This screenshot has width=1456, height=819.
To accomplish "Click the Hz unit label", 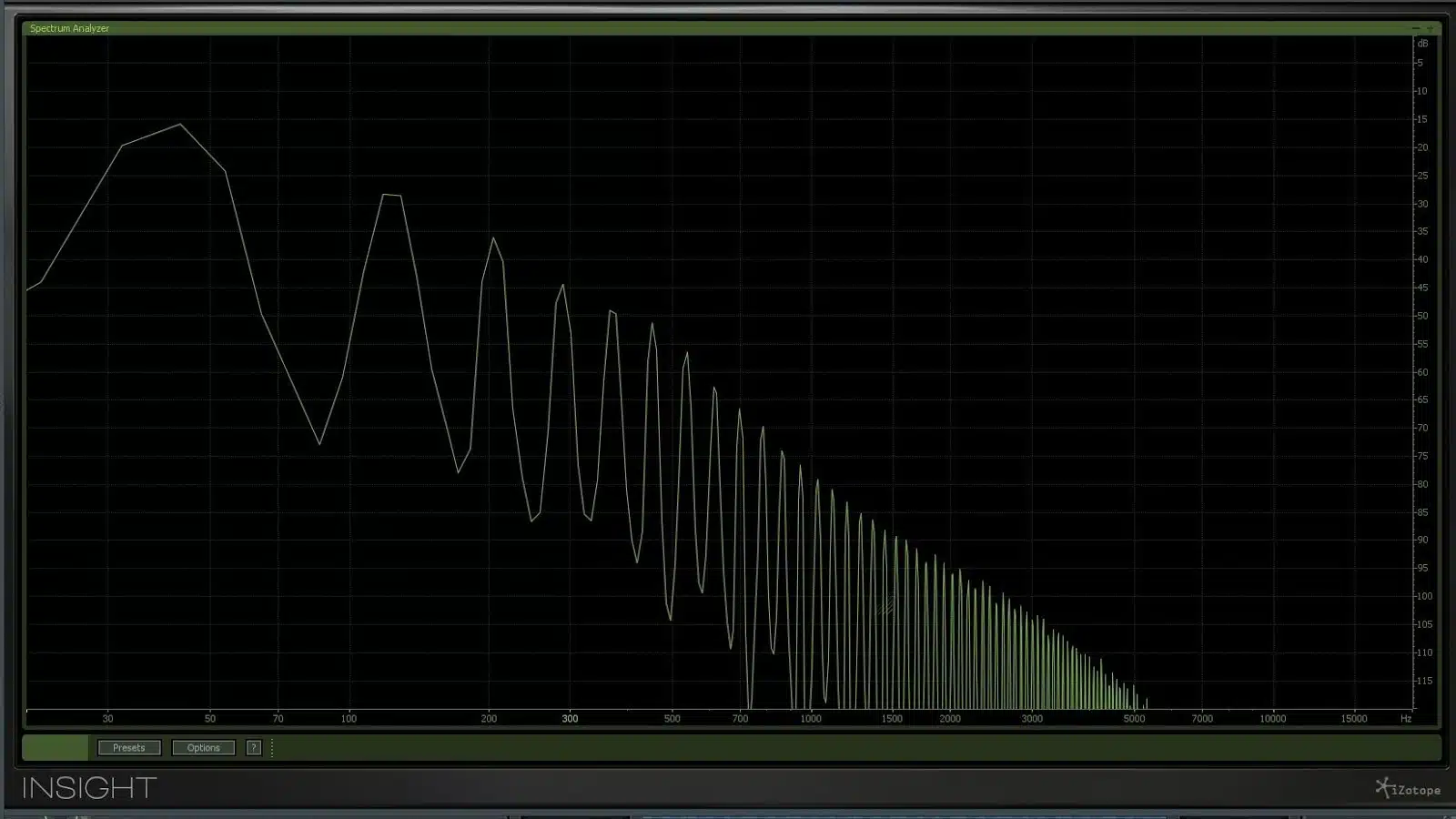I will pos(1406,719).
